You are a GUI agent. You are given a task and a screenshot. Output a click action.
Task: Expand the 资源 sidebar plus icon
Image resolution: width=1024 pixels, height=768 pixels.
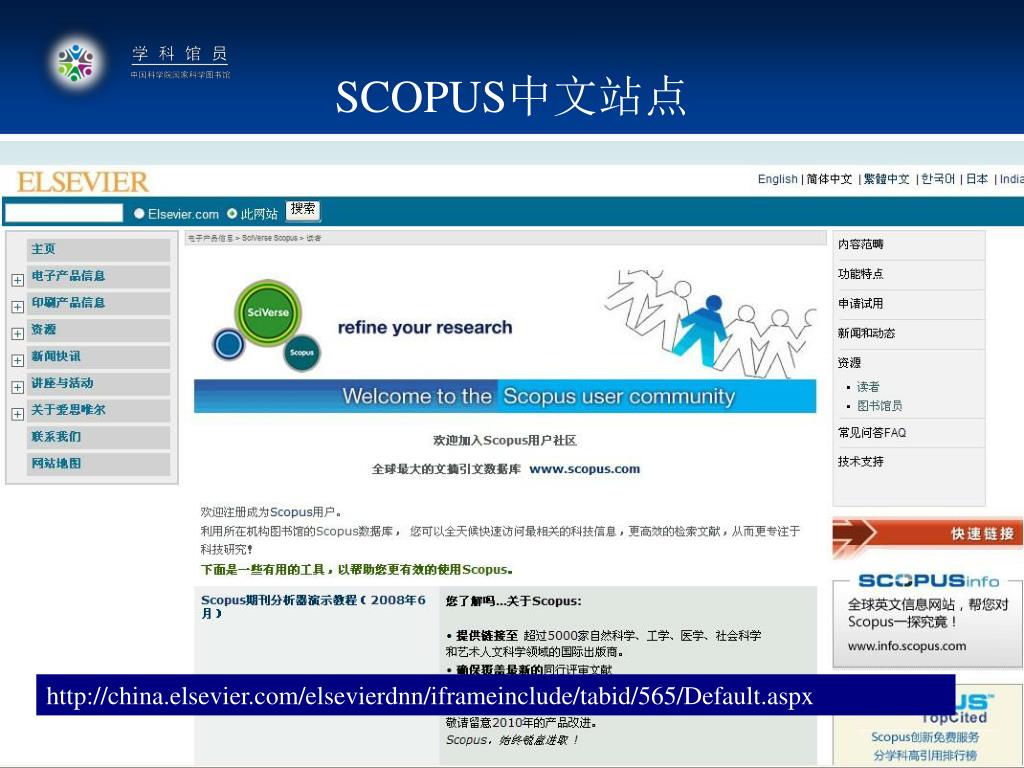(18, 334)
